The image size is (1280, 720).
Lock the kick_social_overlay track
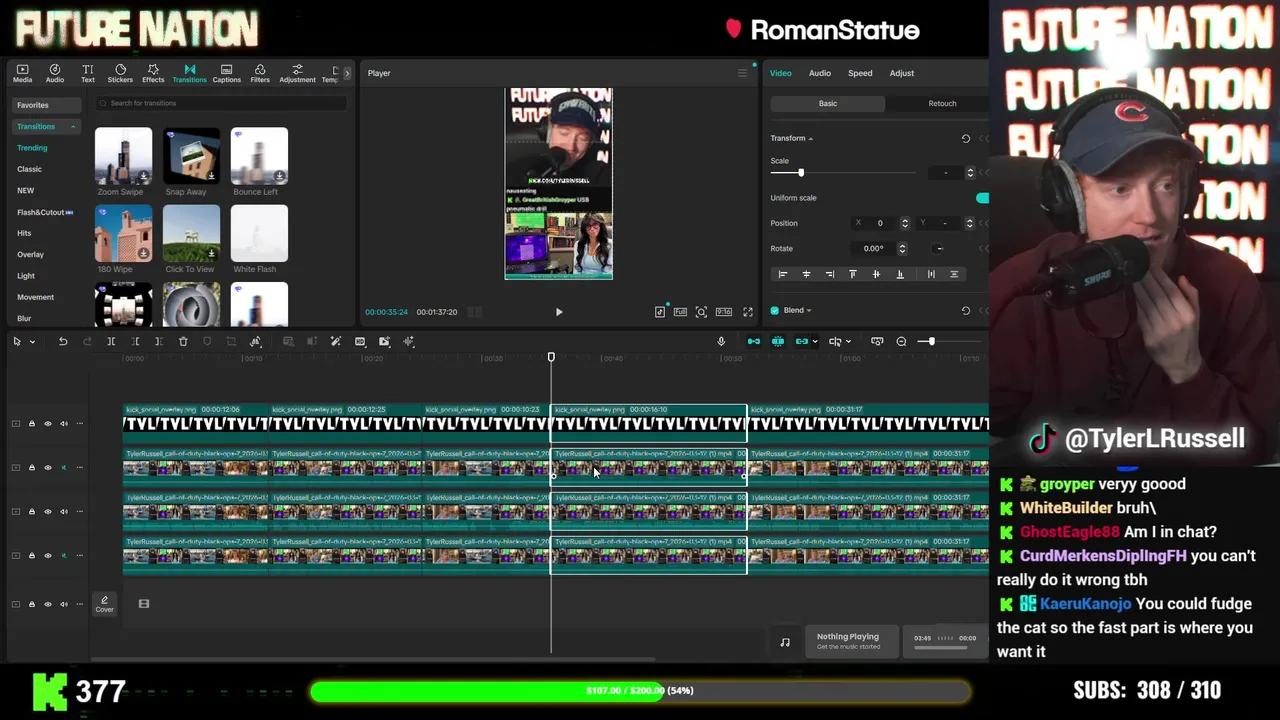pyautogui.click(x=31, y=424)
